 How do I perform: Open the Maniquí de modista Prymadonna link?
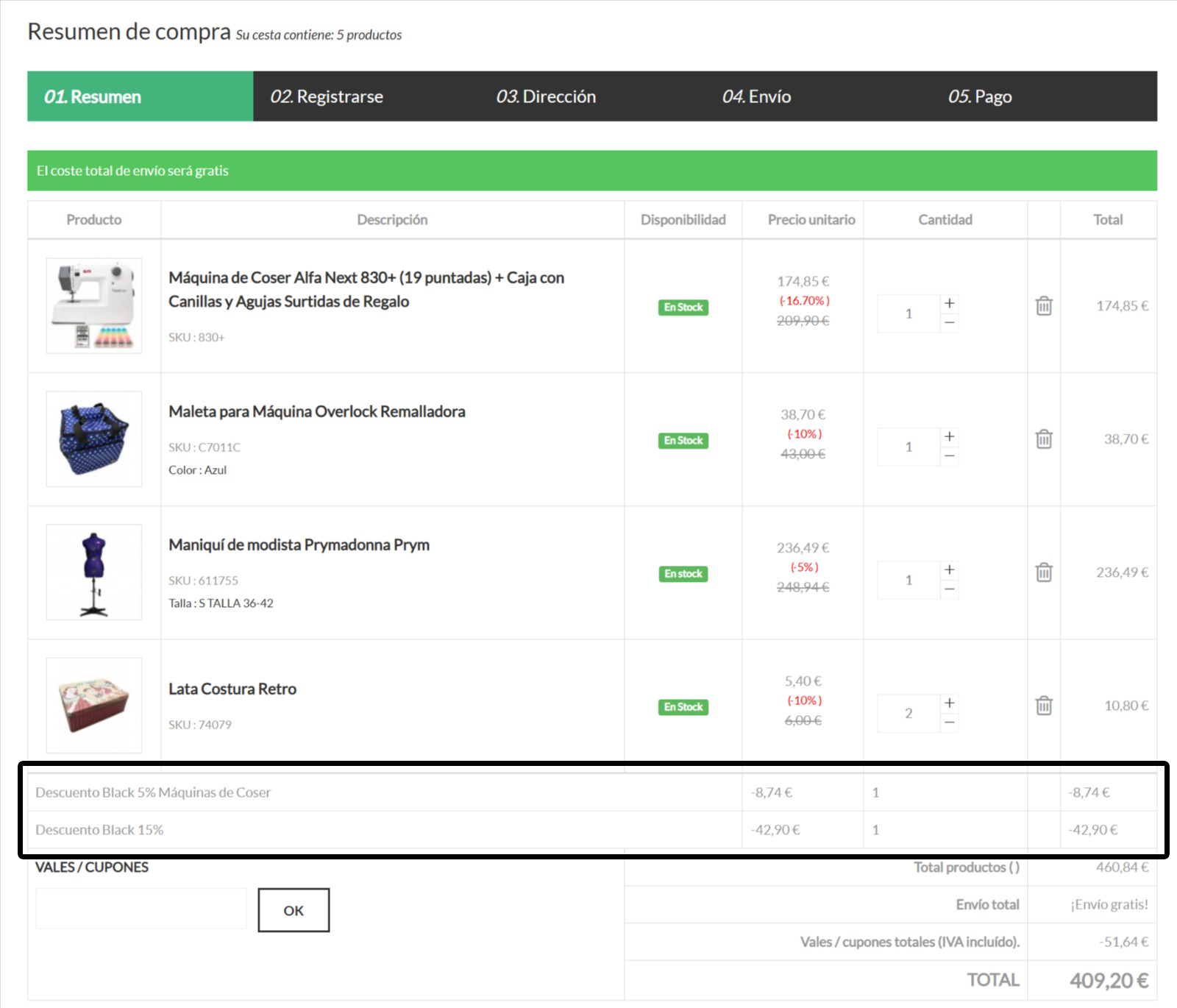point(299,545)
